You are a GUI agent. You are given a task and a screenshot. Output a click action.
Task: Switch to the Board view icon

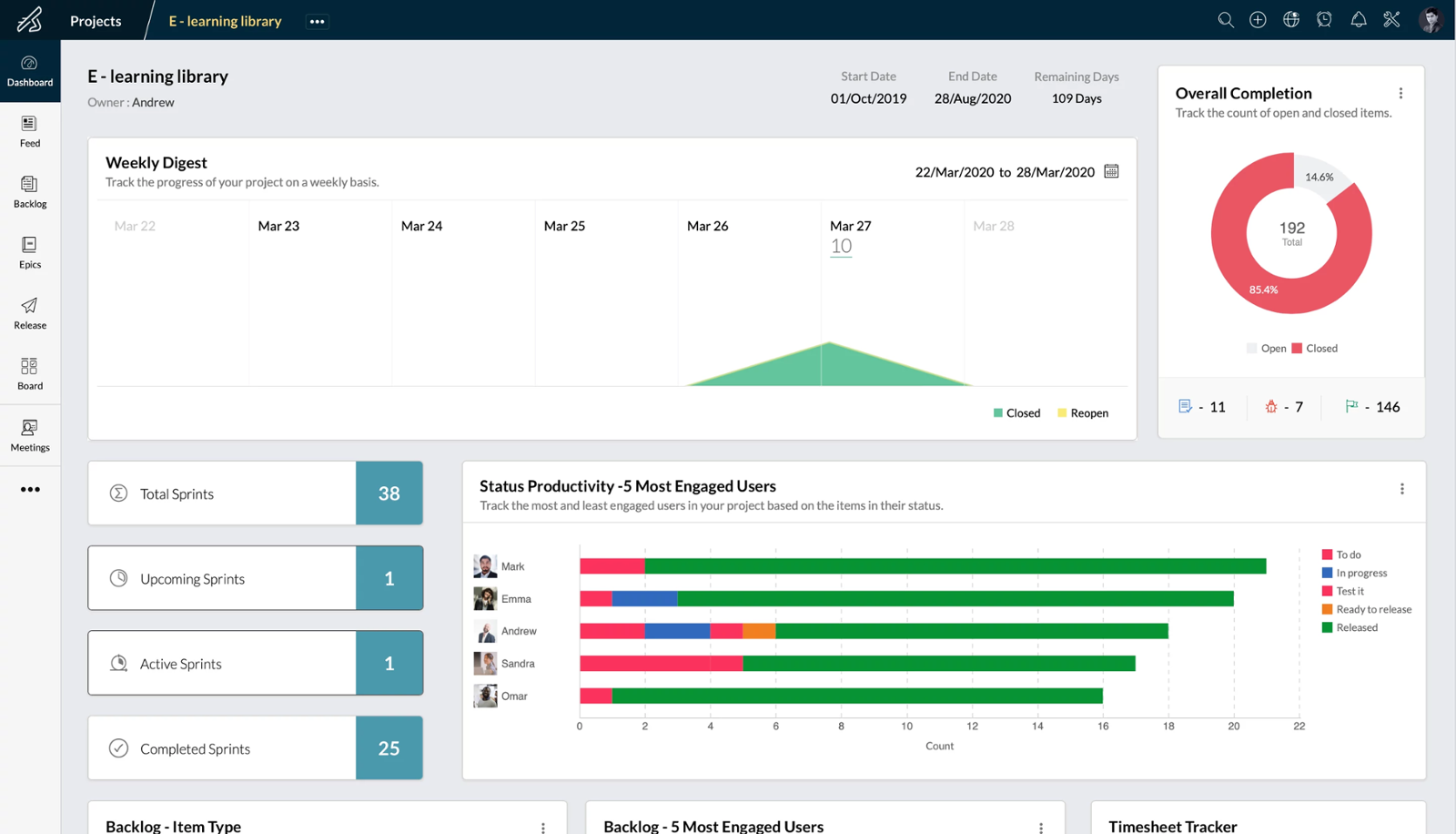[29, 373]
